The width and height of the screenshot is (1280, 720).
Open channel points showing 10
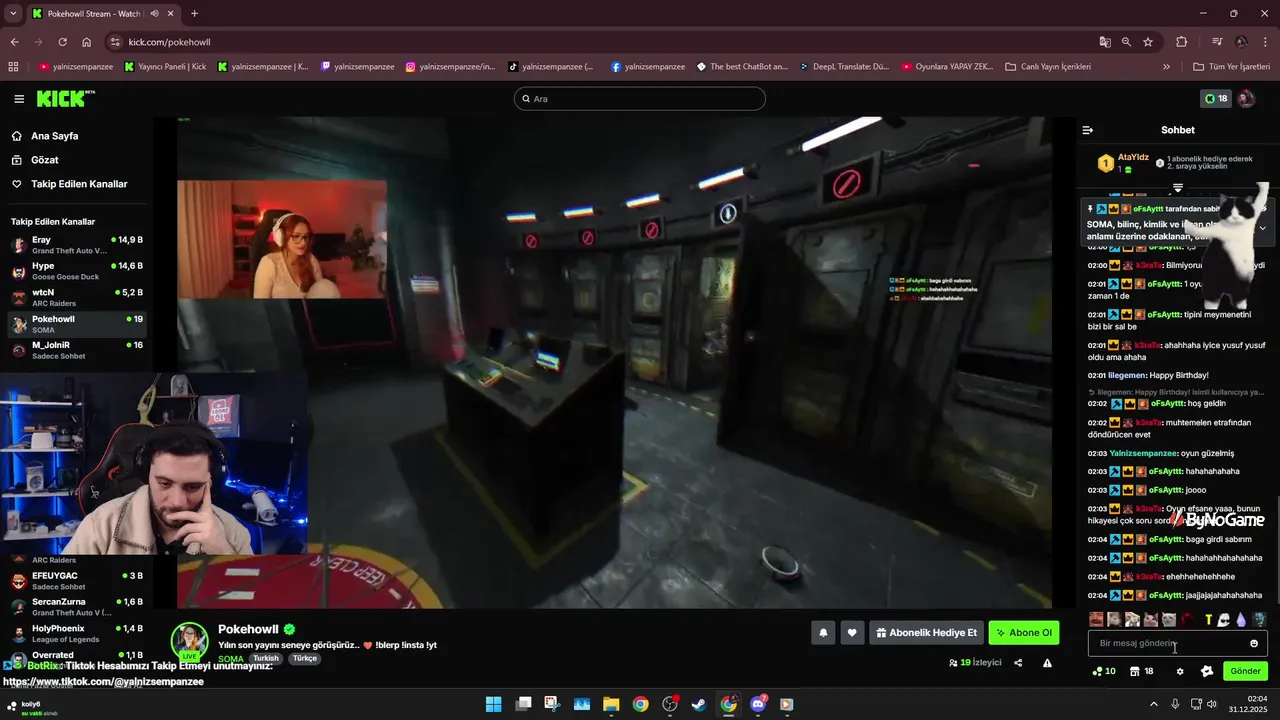point(1103,671)
